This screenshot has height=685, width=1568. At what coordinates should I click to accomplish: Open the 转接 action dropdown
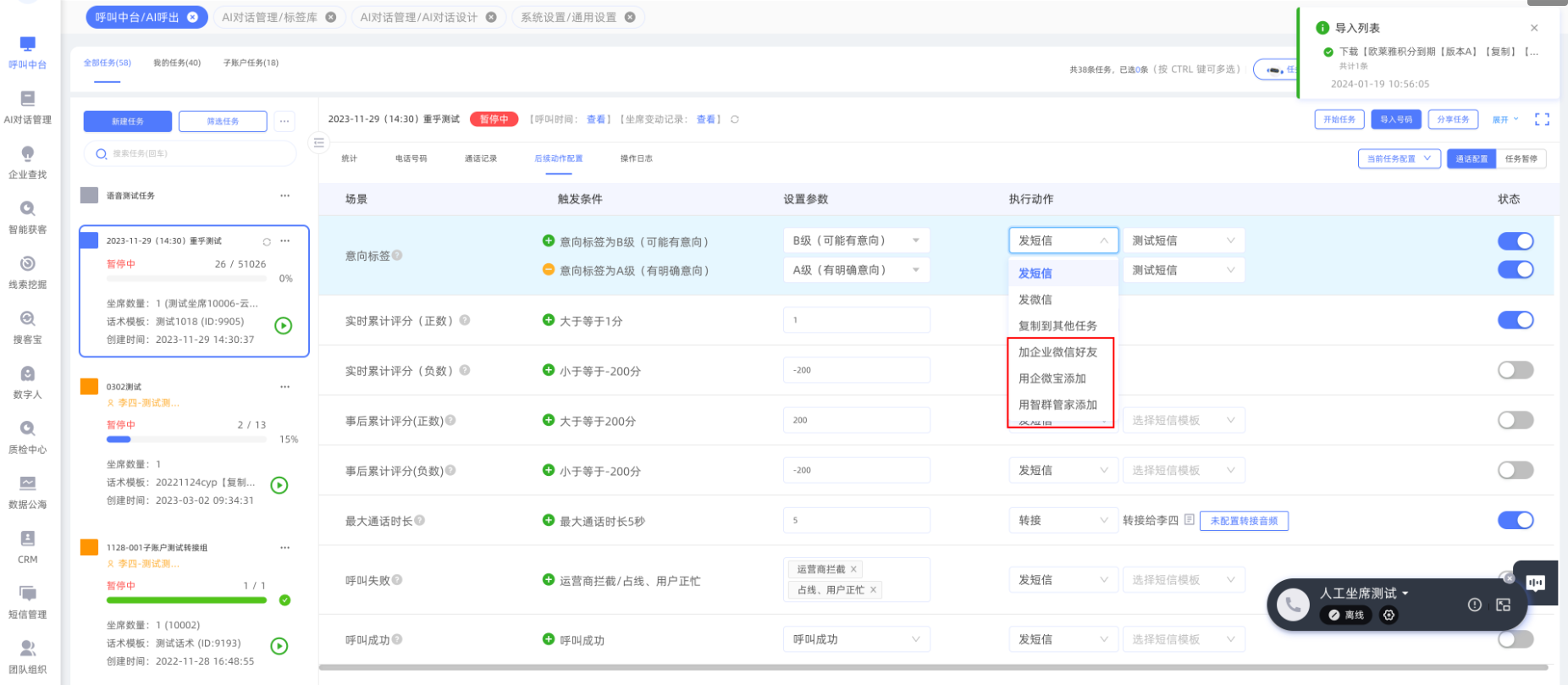point(1063,520)
